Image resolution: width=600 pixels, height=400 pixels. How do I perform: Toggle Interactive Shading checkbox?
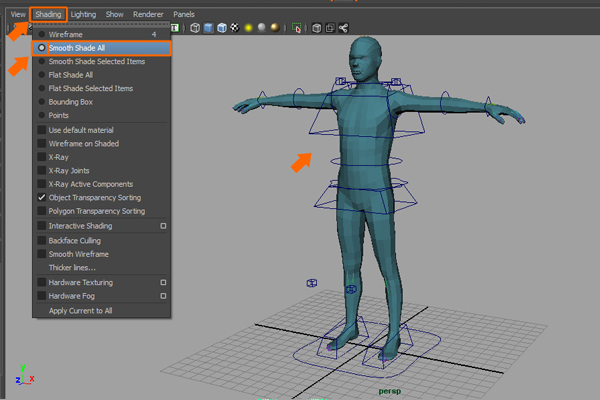point(42,226)
